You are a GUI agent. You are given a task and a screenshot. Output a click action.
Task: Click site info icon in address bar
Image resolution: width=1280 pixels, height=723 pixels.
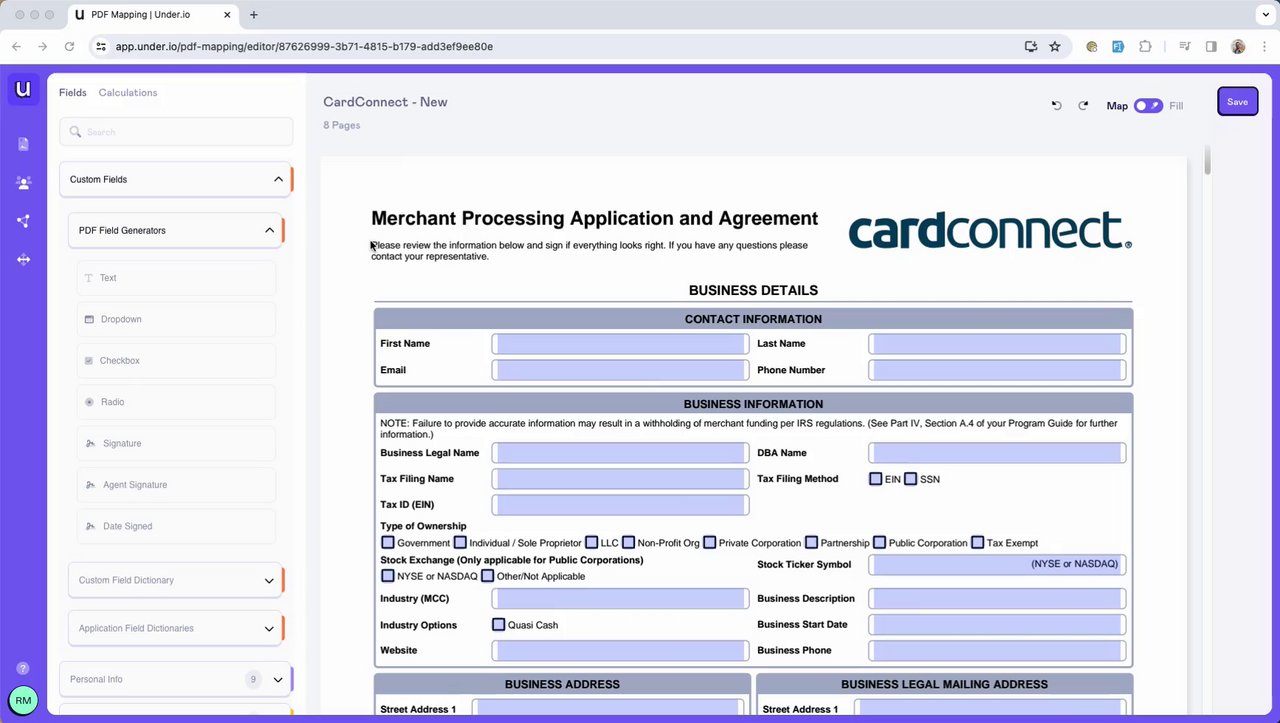click(101, 46)
